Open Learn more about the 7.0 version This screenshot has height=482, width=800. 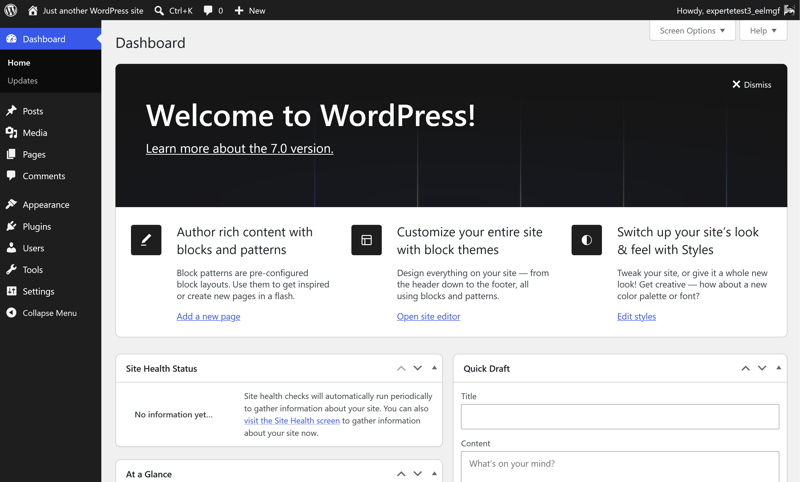click(239, 148)
